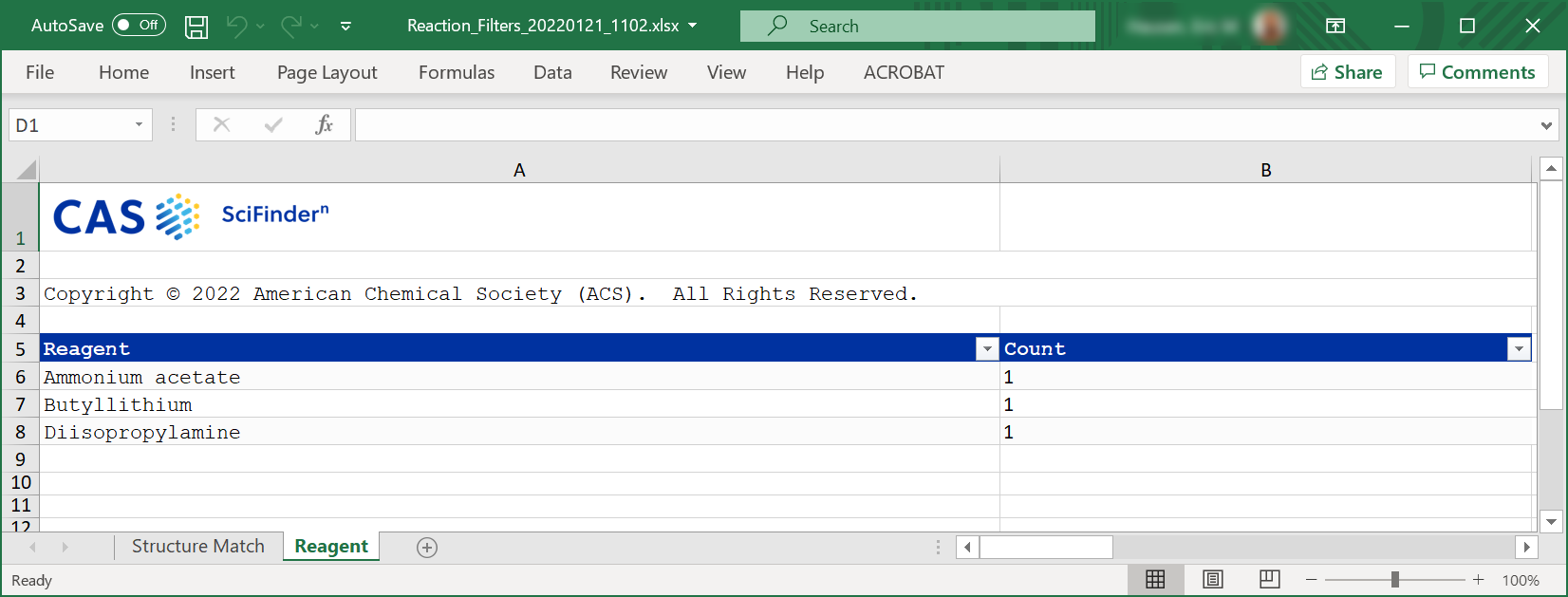The width and height of the screenshot is (1568, 597).
Task: Switch to the Insert ribbon tab
Action: coord(212,72)
